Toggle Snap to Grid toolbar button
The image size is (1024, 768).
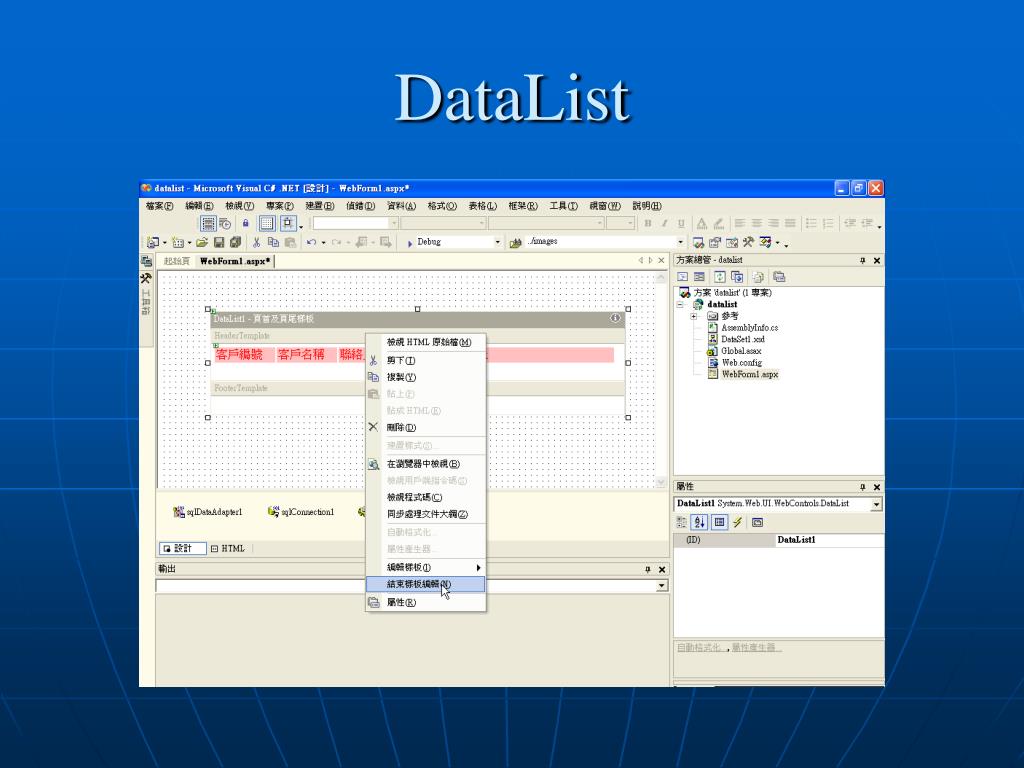pyautogui.click(x=288, y=223)
